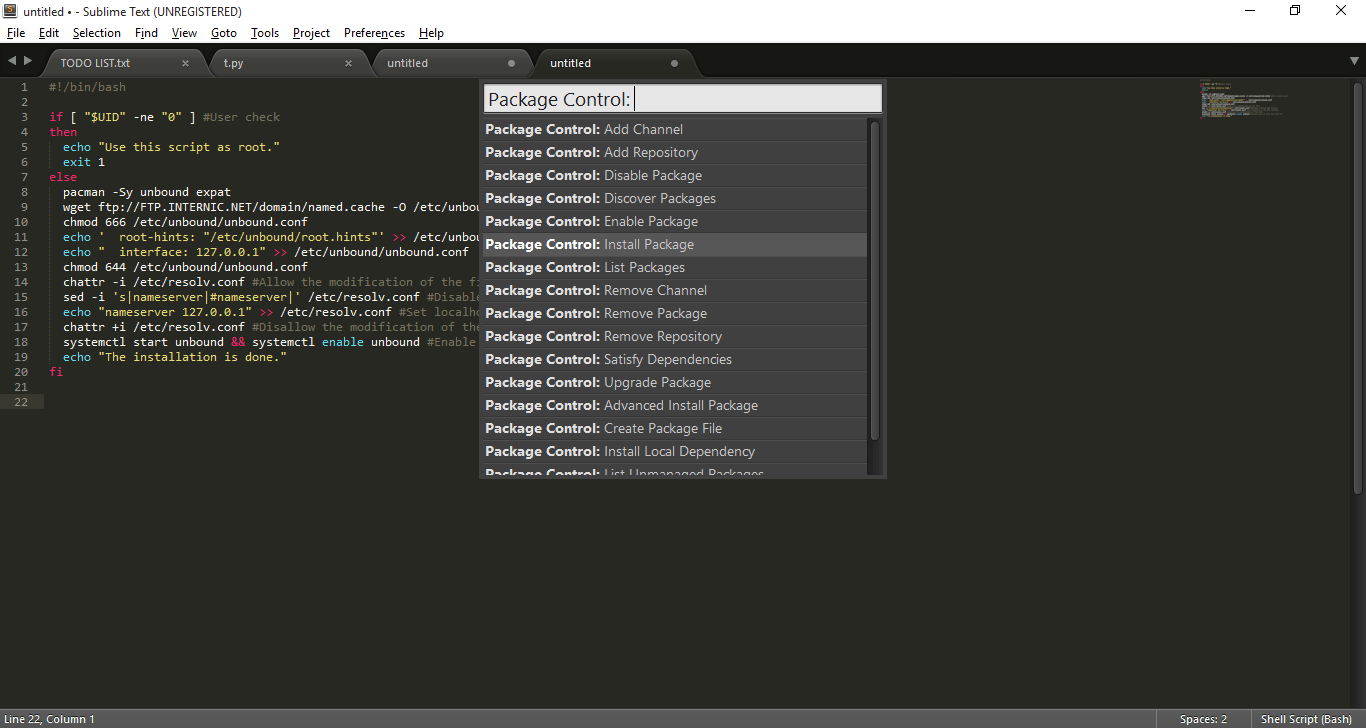Viewport: 1366px width, 728px height.
Task: Open the Project menu
Action: (x=312, y=33)
